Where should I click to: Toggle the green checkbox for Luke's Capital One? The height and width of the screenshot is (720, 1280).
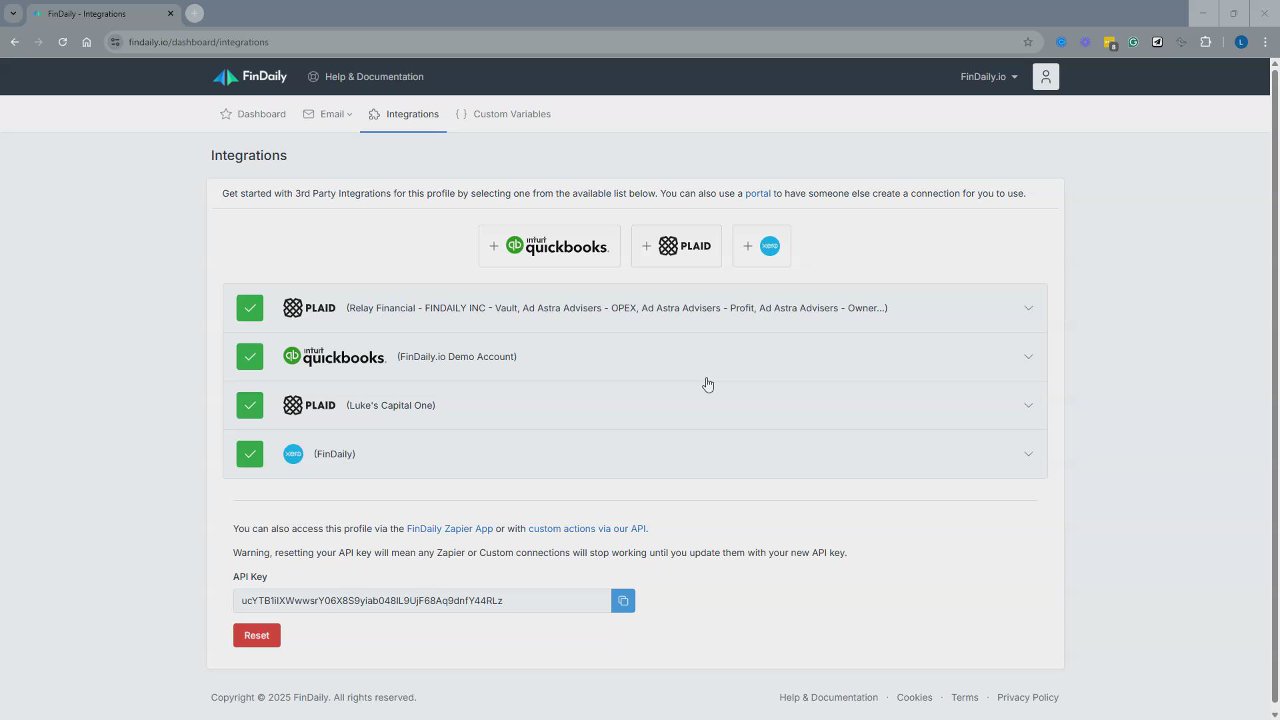click(250, 405)
